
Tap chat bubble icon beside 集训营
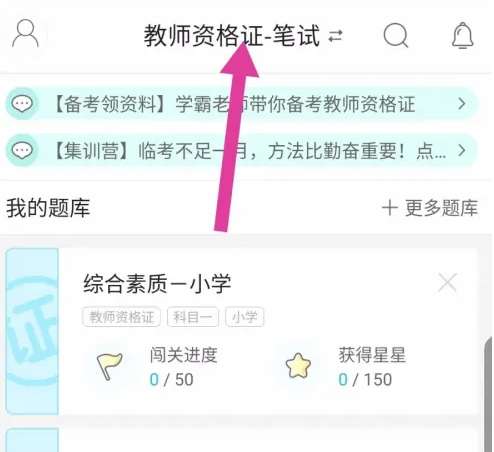(x=22, y=150)
